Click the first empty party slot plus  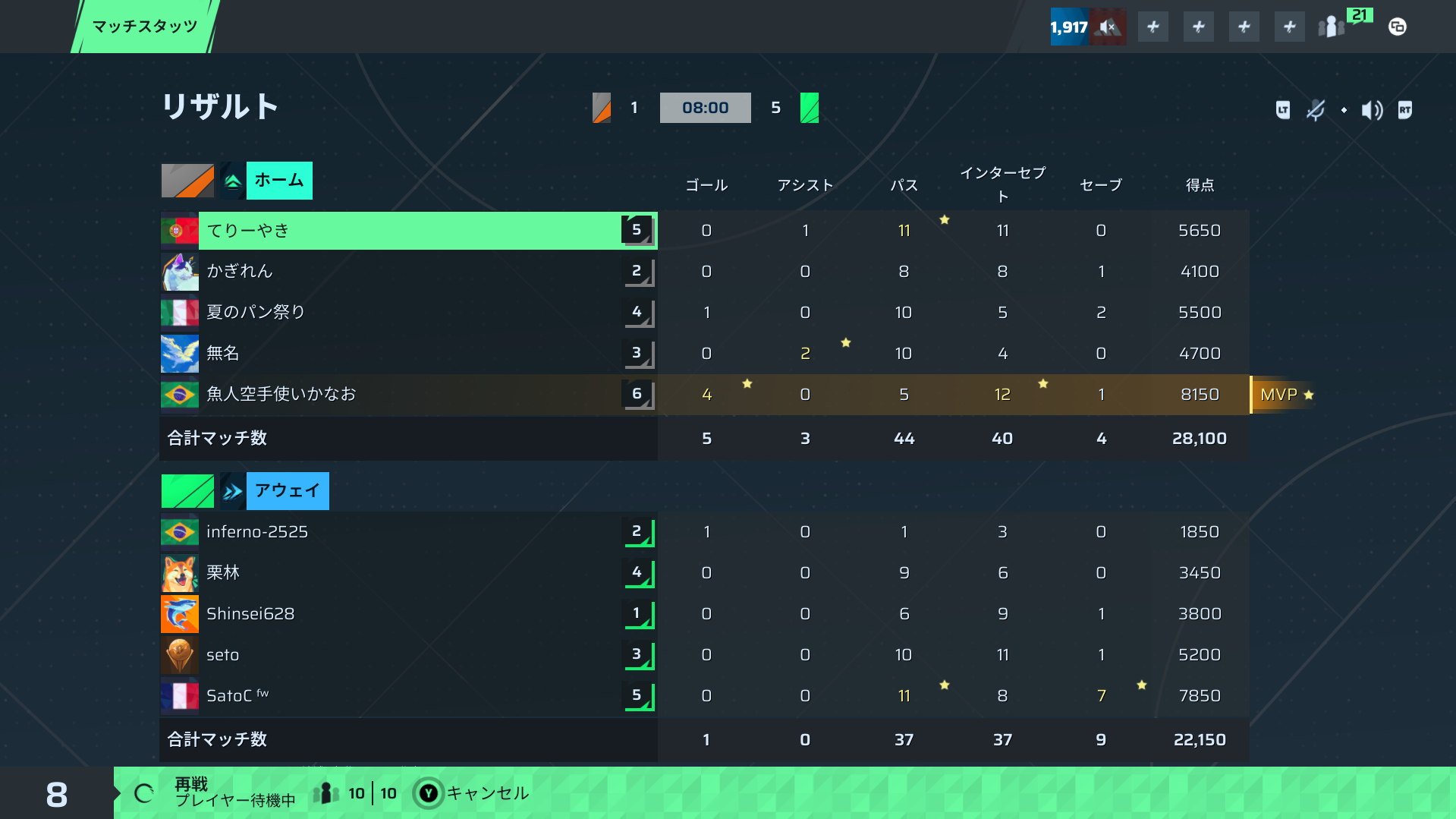[x=1153, y=27]
